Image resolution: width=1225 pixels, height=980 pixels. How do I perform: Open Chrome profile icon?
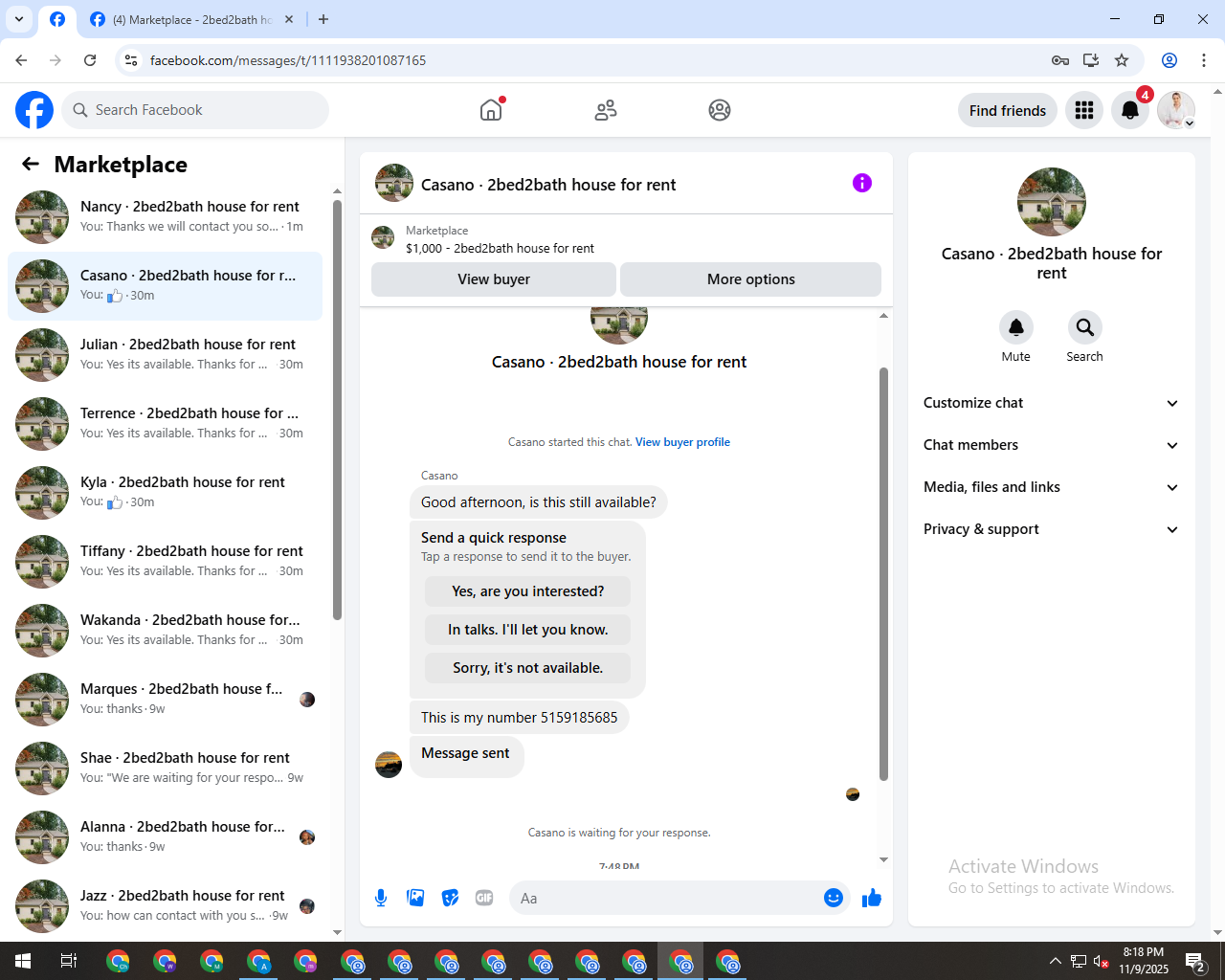1169,60
